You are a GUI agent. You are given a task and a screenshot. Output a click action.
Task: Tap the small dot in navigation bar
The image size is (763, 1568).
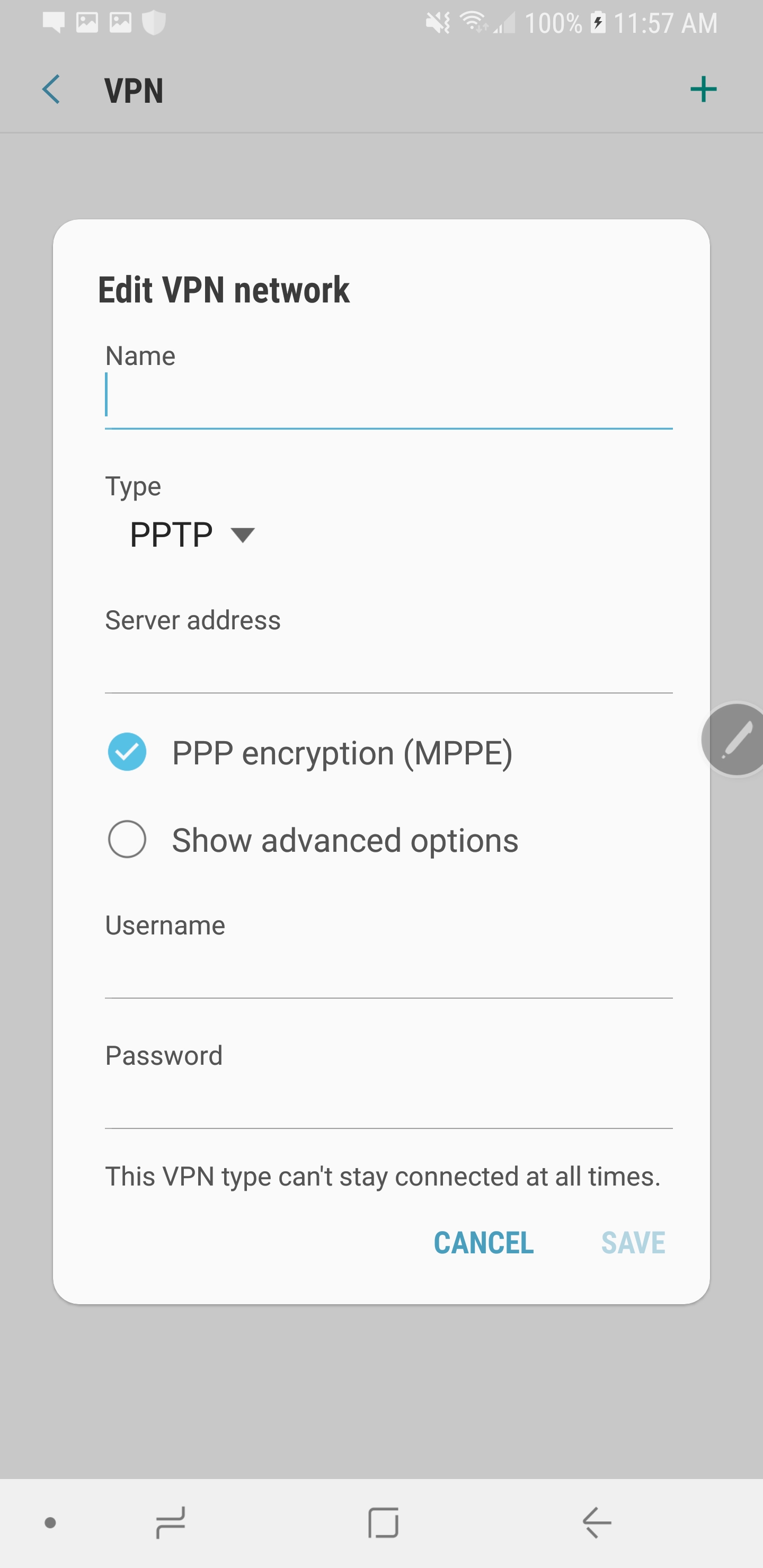50,1523
